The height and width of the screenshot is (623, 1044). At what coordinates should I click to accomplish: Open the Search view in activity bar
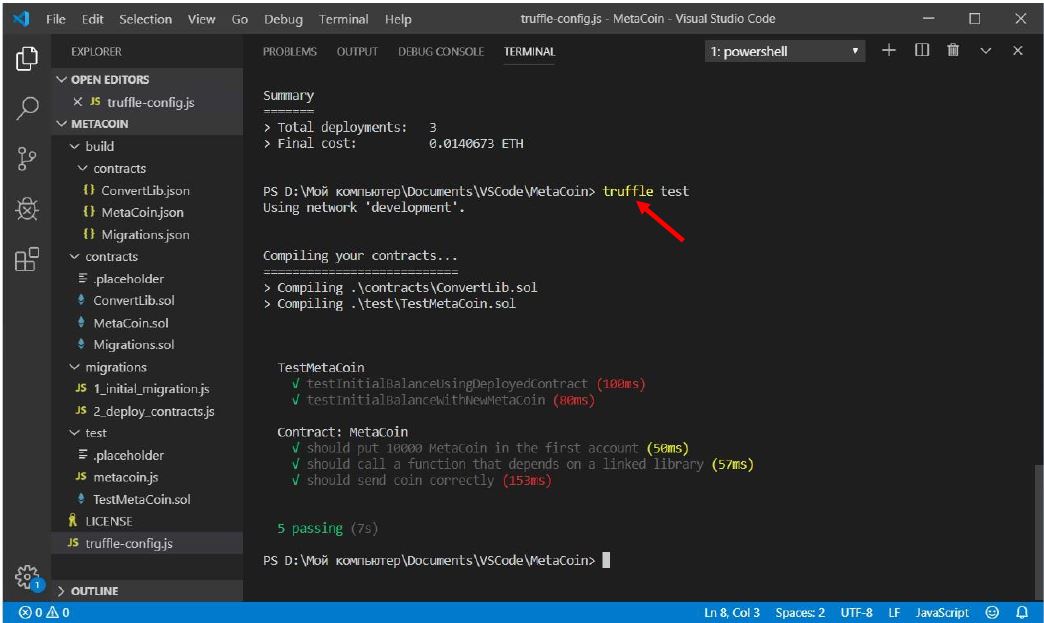(27, 108)
